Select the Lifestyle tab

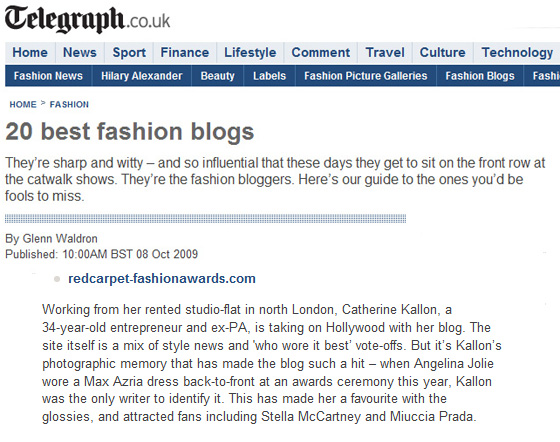point(250,52)
